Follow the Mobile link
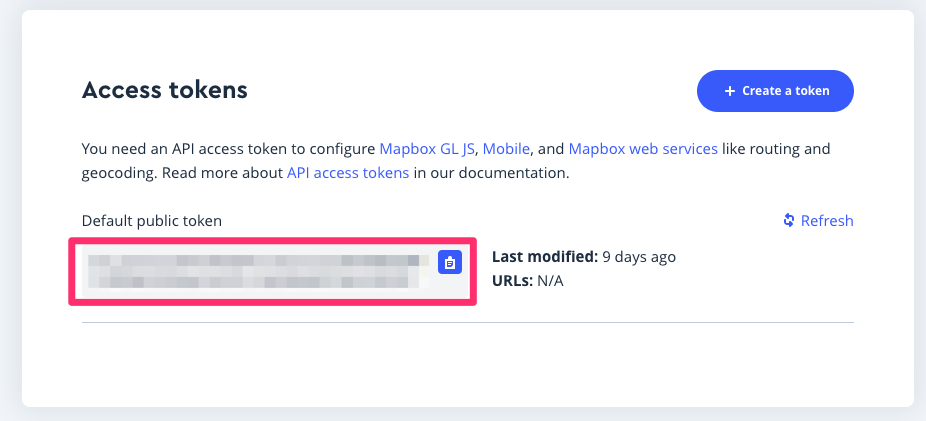The image size is (926, 421). pyautogui.click(x=507, y=149)
